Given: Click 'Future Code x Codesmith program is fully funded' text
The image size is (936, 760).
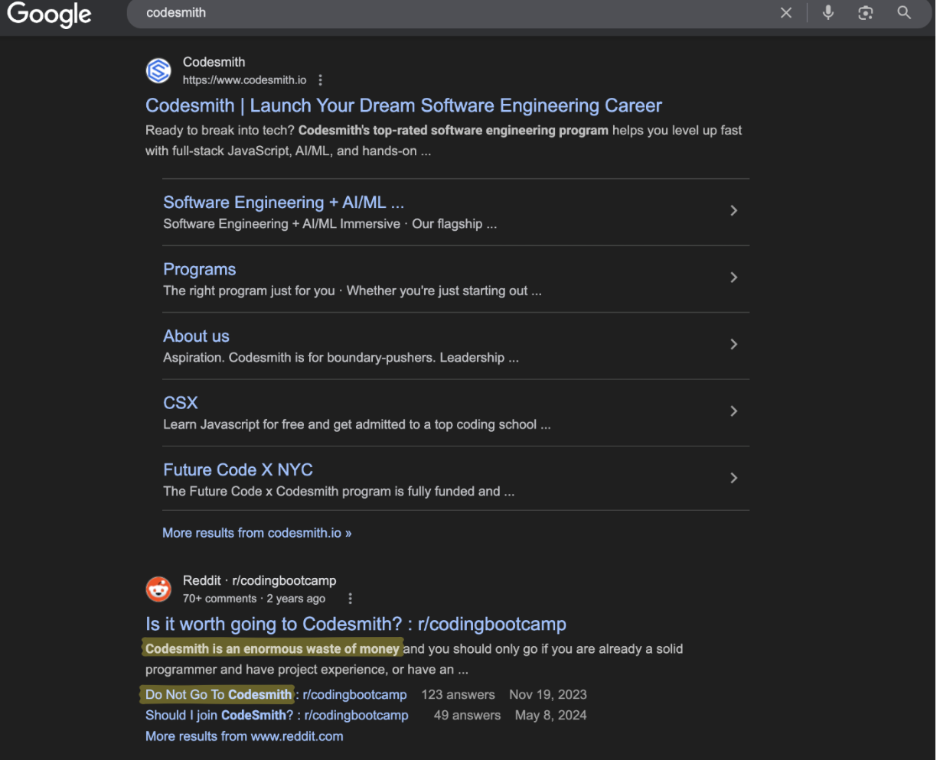Looking at the screenshot, I should [339, 491].
